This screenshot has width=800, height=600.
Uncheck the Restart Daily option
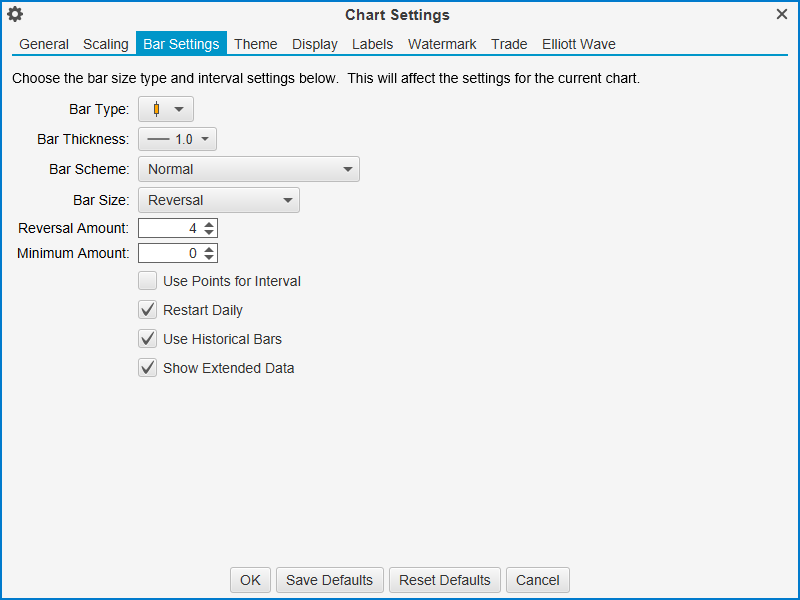(148, 310)
